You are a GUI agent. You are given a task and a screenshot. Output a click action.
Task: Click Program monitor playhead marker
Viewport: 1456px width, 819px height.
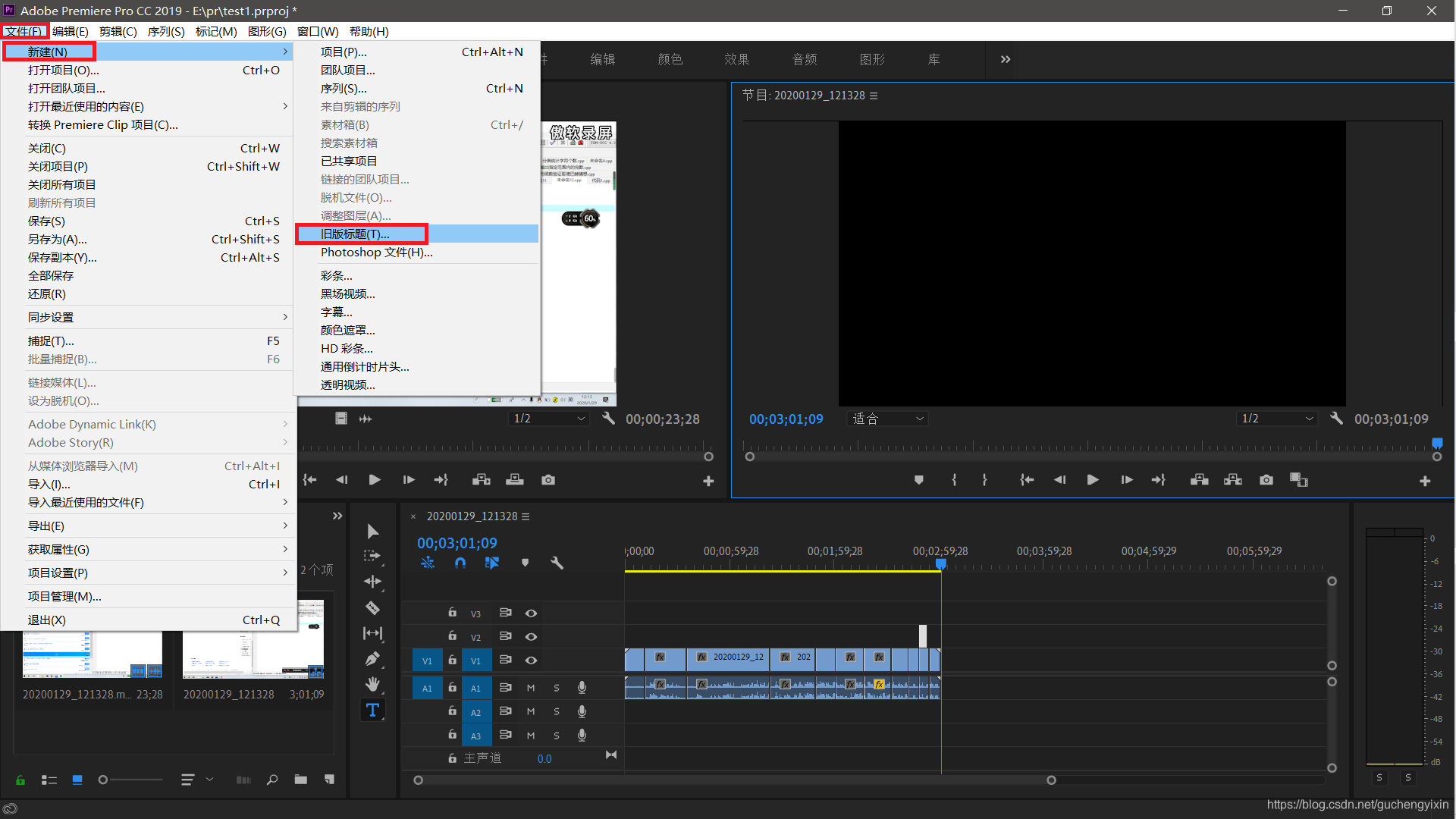point(1437,443)
